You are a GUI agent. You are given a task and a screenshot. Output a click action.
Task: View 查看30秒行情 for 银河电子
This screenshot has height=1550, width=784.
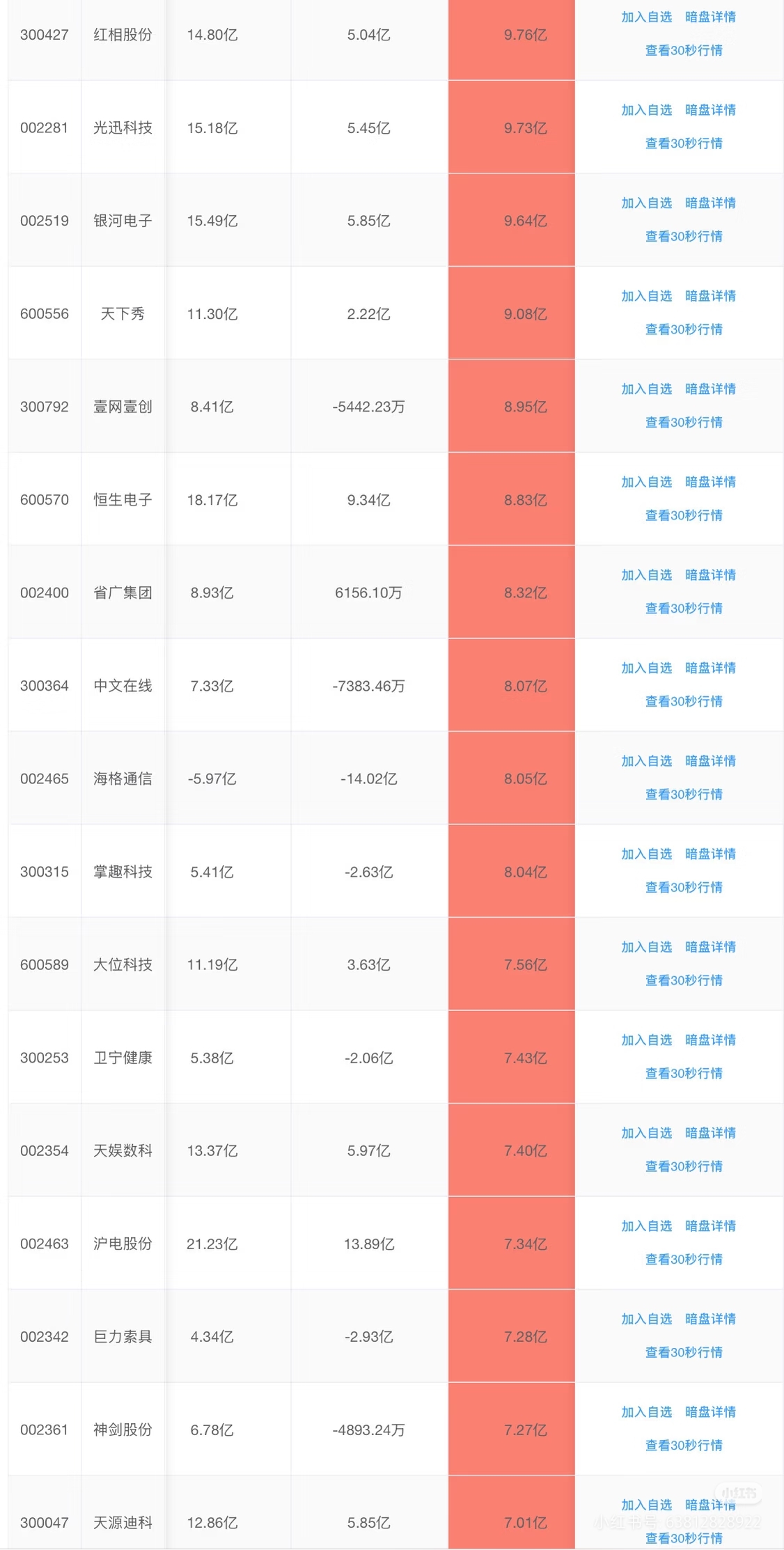[x=684, y=236]
